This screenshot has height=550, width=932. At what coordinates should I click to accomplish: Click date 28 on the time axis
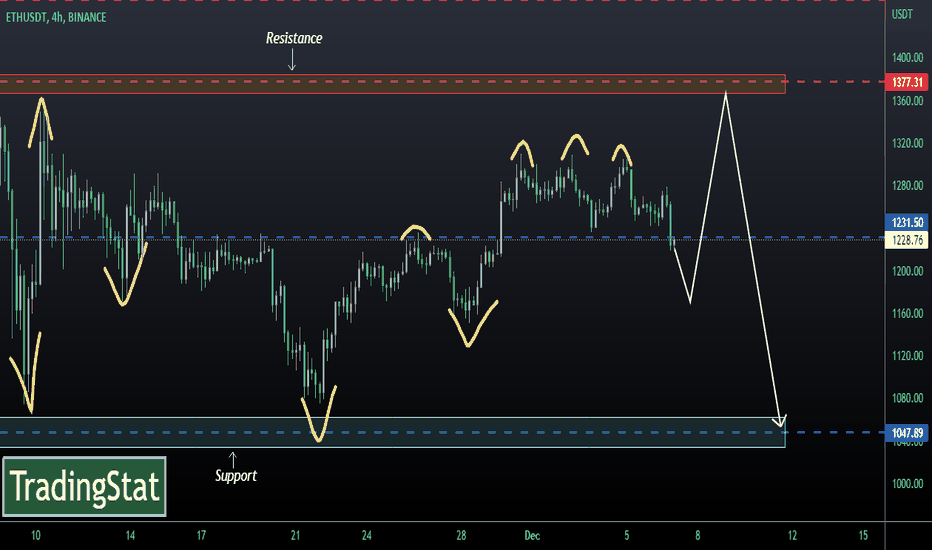tap(461, 536)
